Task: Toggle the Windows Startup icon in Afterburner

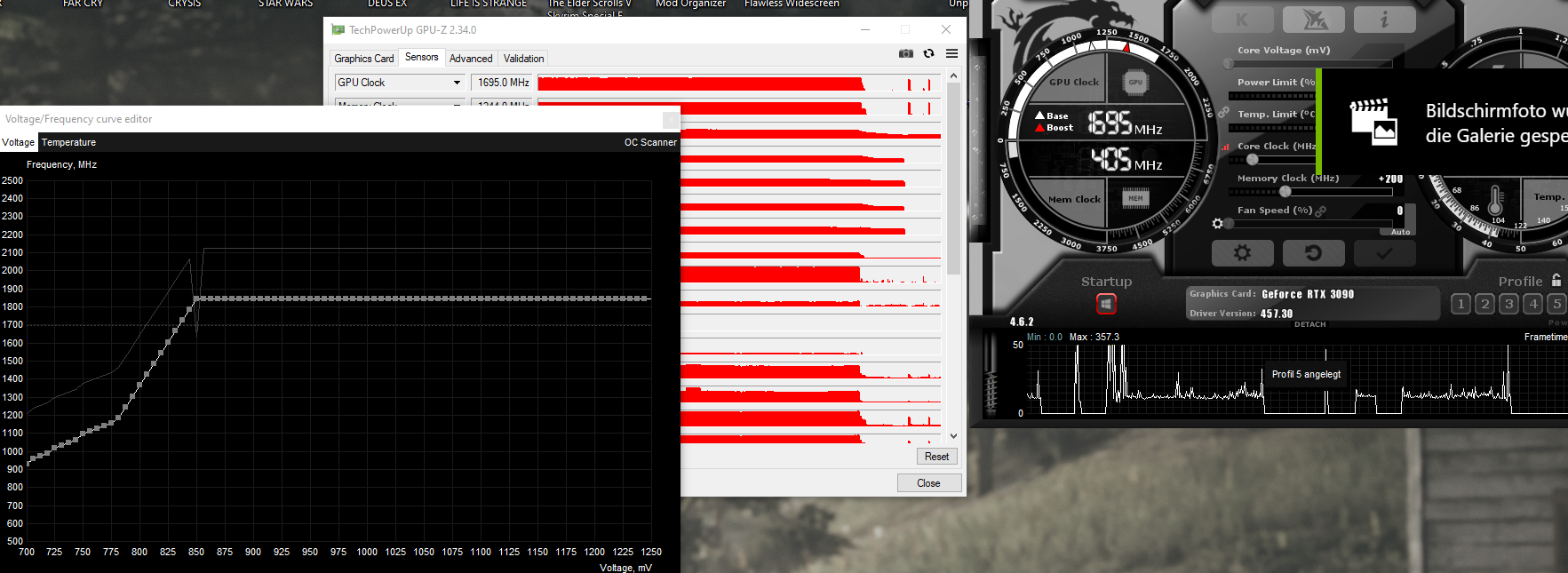Action: point(1106,304)
